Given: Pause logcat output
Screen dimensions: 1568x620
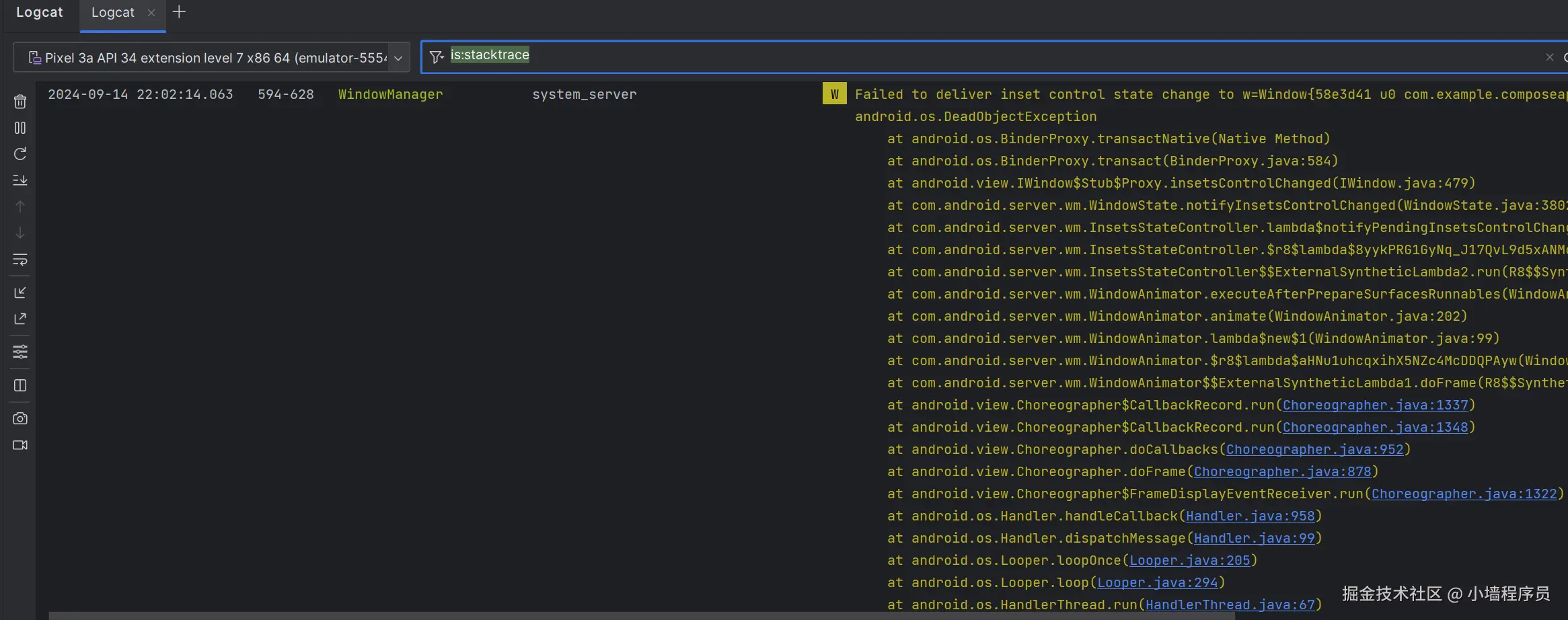Looking at the screenshot, I should tap(20, 128).
